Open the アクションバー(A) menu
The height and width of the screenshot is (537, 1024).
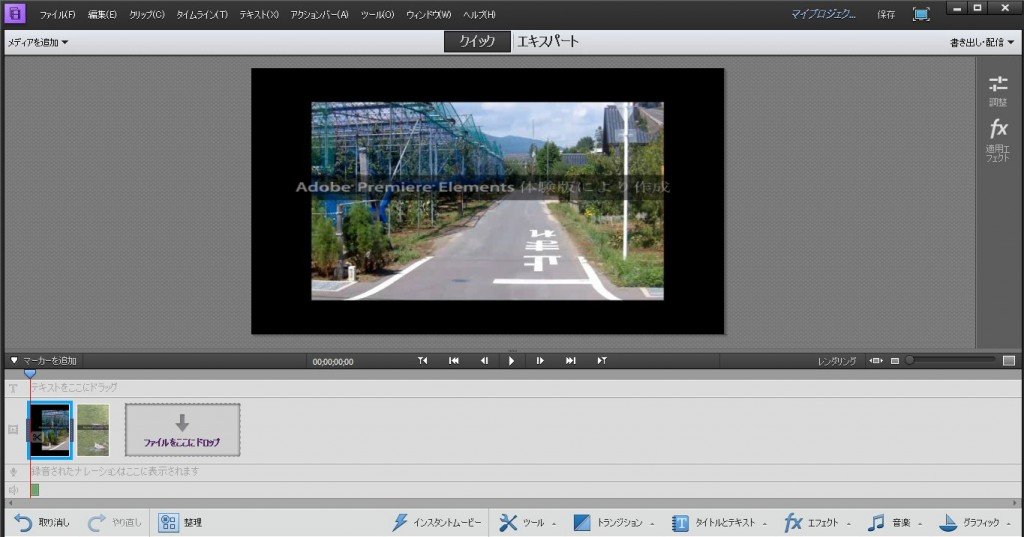(x=319, y=14)
